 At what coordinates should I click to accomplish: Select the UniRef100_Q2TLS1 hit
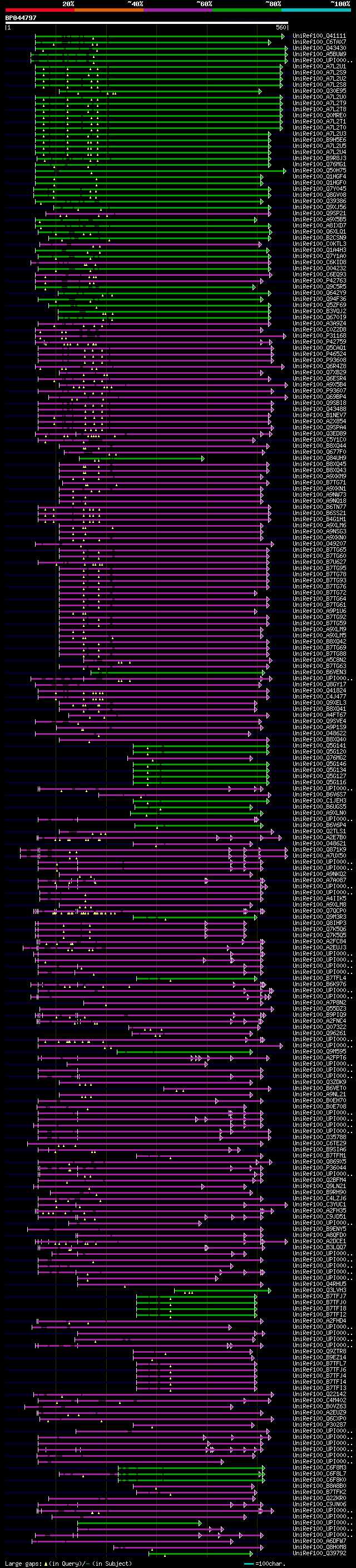click(319, 832)
